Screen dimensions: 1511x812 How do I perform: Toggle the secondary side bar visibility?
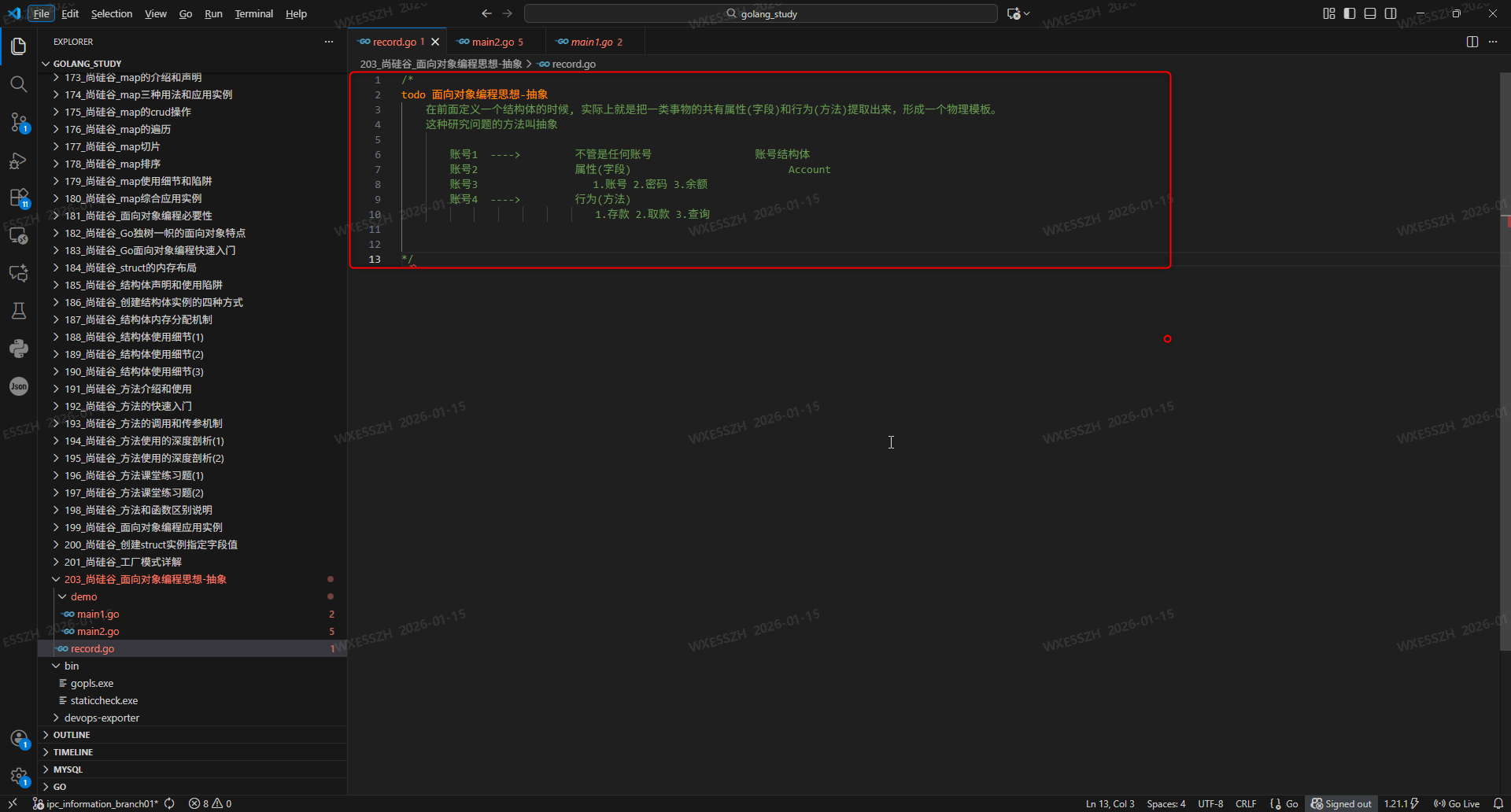tap(1391, 13)
